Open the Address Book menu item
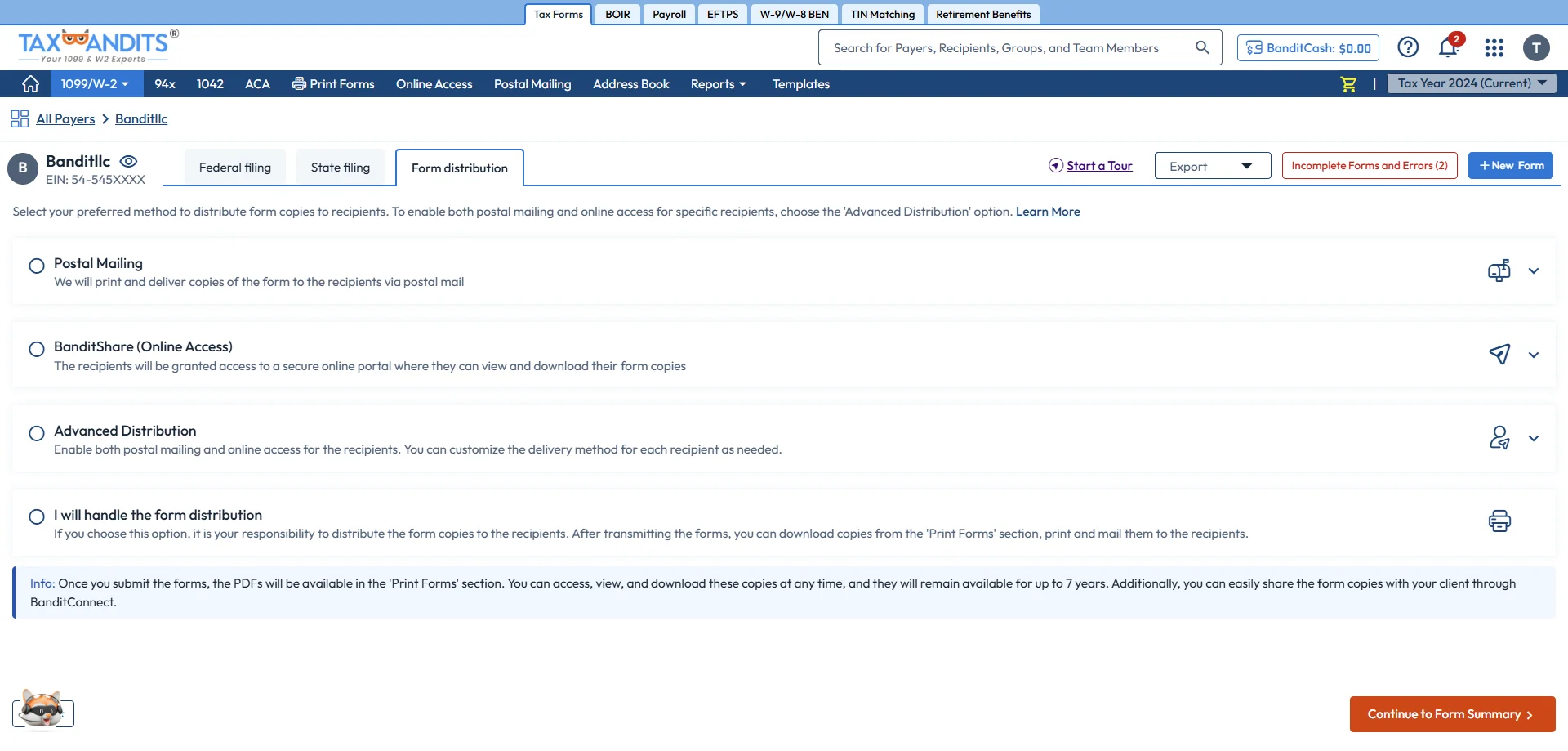Viewport: 1568px width, 751px height. pos(631,84)
